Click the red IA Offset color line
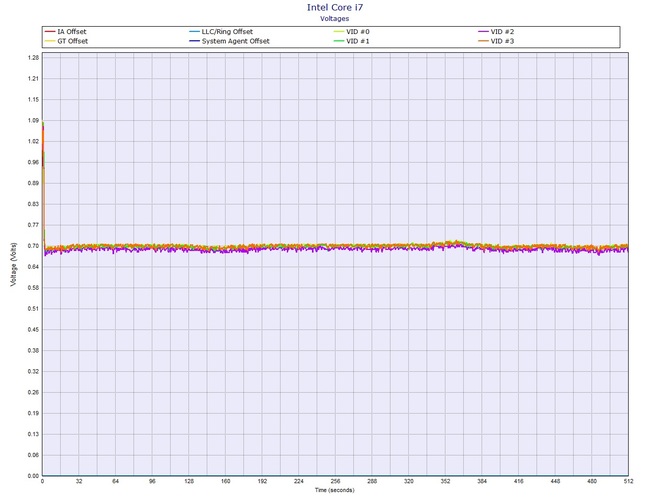 [50, 32]
